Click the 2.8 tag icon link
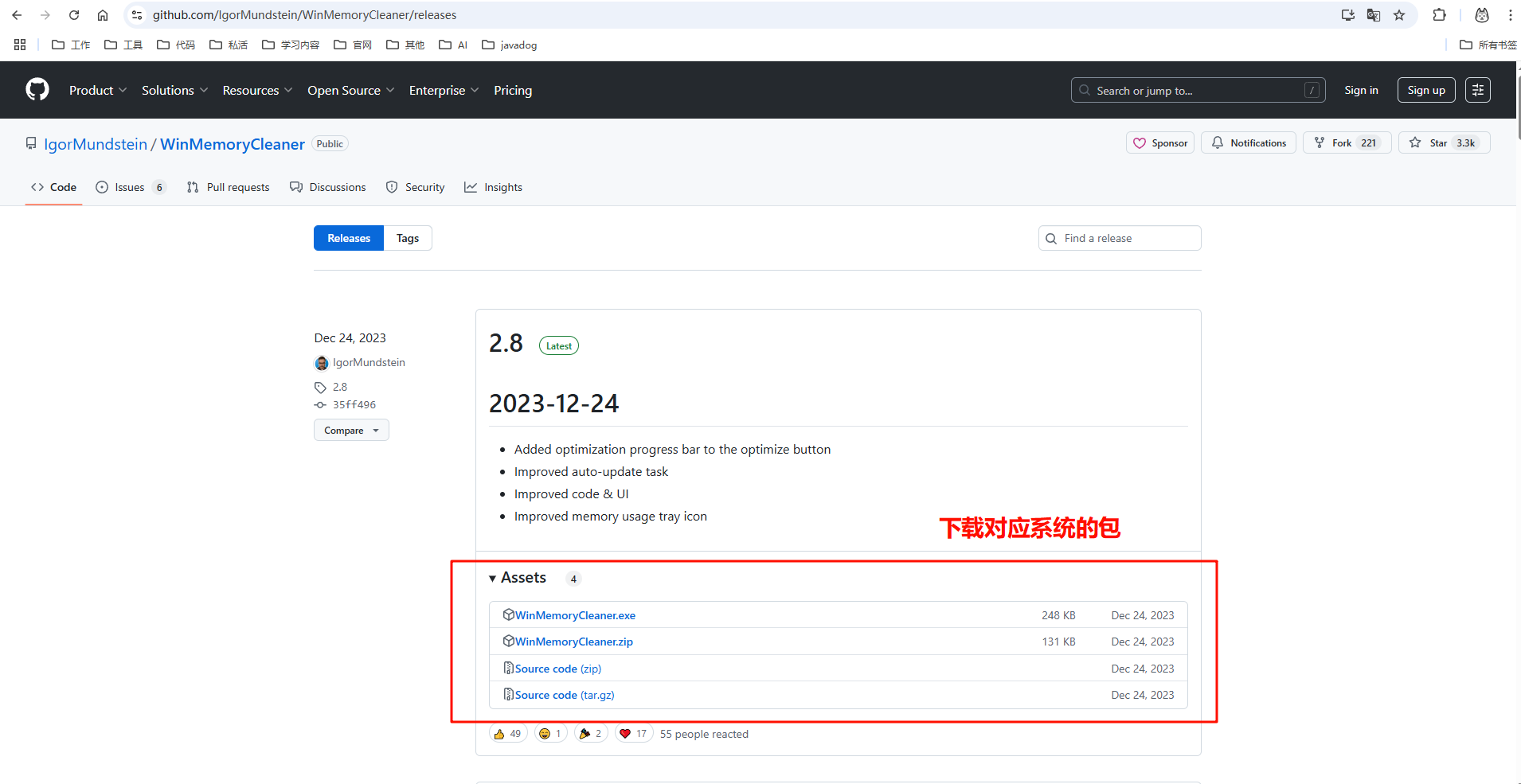 click(x=331, y=387)
